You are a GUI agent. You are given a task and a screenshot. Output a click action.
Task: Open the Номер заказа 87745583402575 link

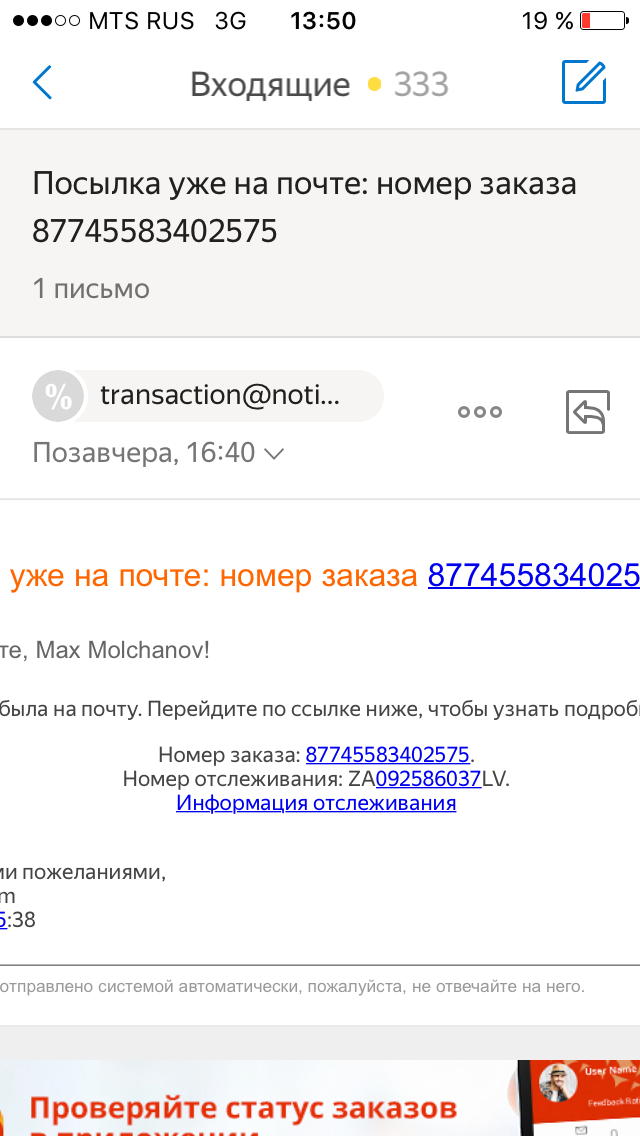click(x=388, y=754)
